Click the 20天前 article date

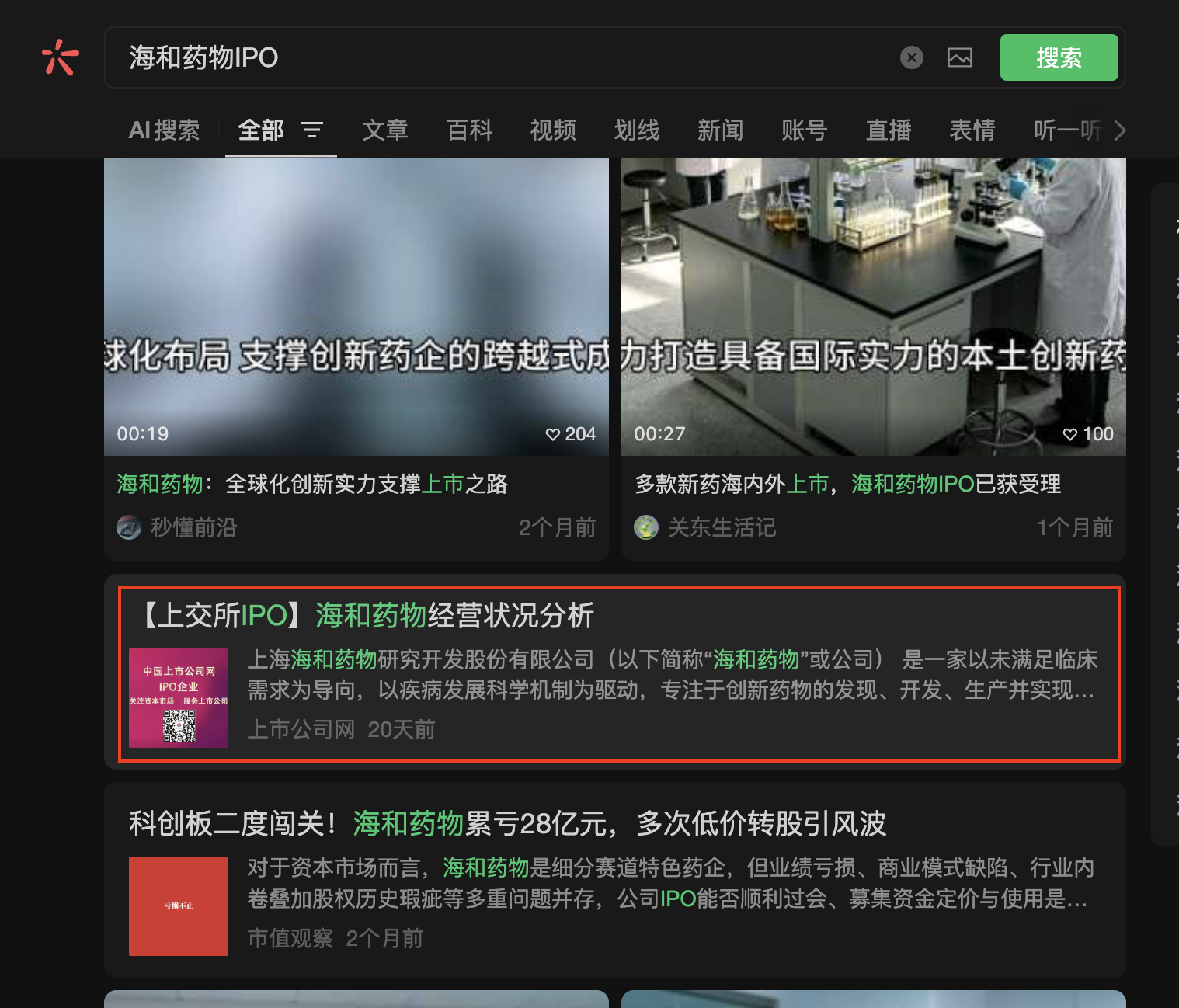point(402,729)
